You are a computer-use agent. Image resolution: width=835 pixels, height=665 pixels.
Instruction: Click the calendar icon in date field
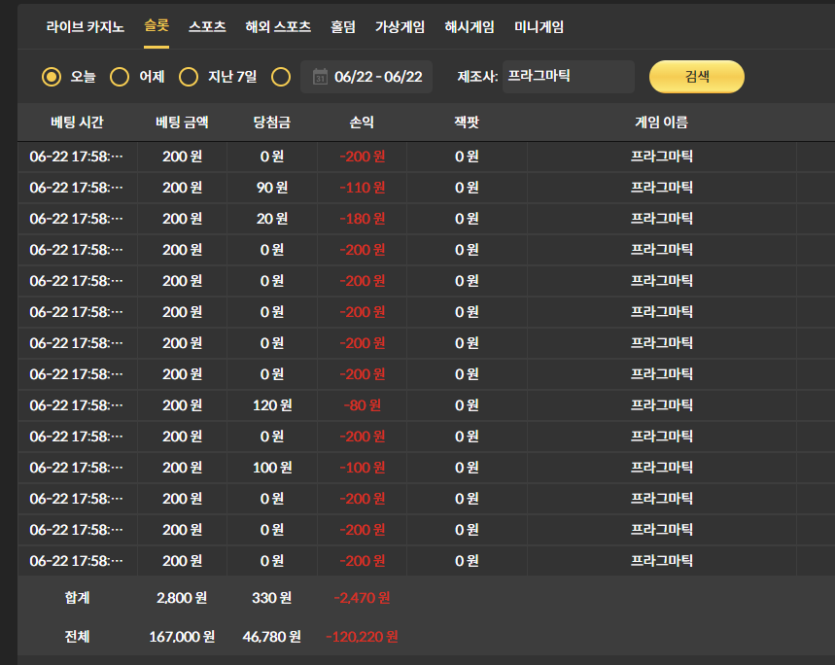point(320,77)
